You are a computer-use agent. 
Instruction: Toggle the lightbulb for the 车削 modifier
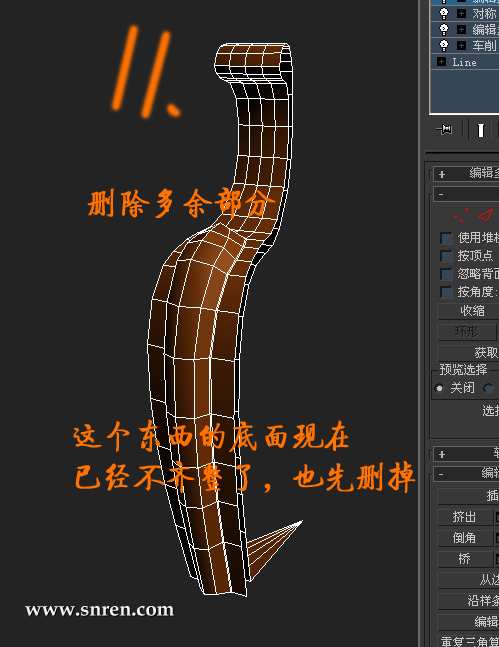(x=444, y=45)
